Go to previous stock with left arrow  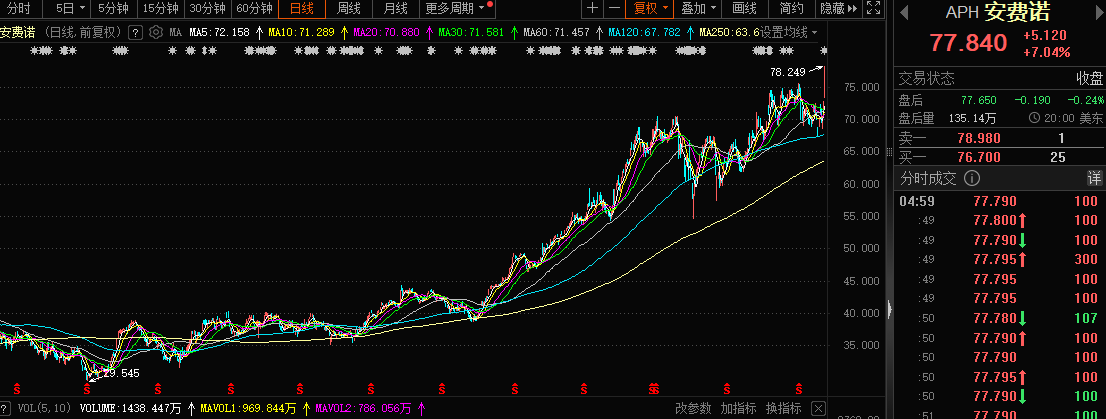(904, 14)
